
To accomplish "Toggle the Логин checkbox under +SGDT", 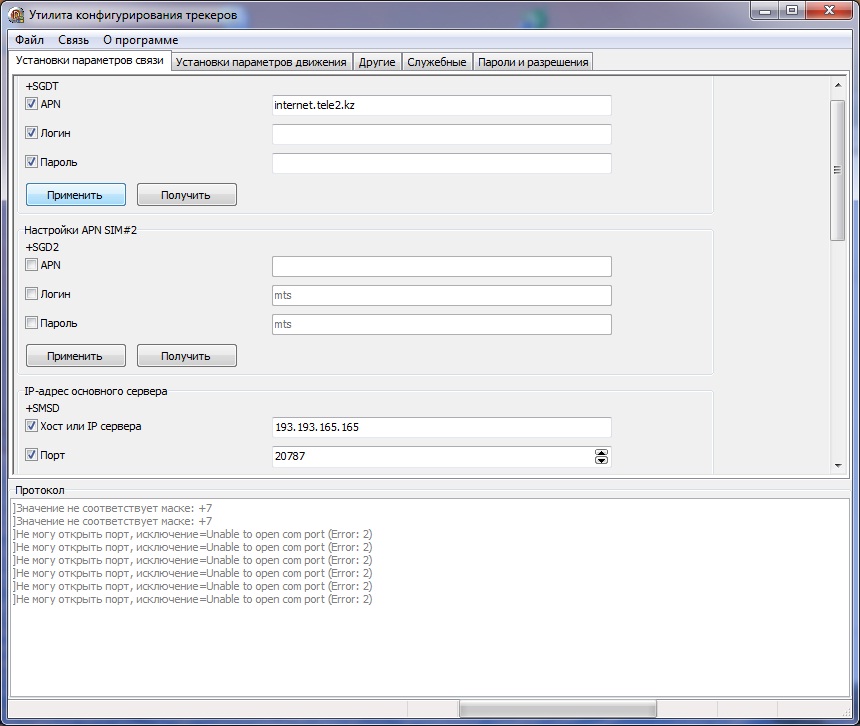I will [x=32, y=133].
